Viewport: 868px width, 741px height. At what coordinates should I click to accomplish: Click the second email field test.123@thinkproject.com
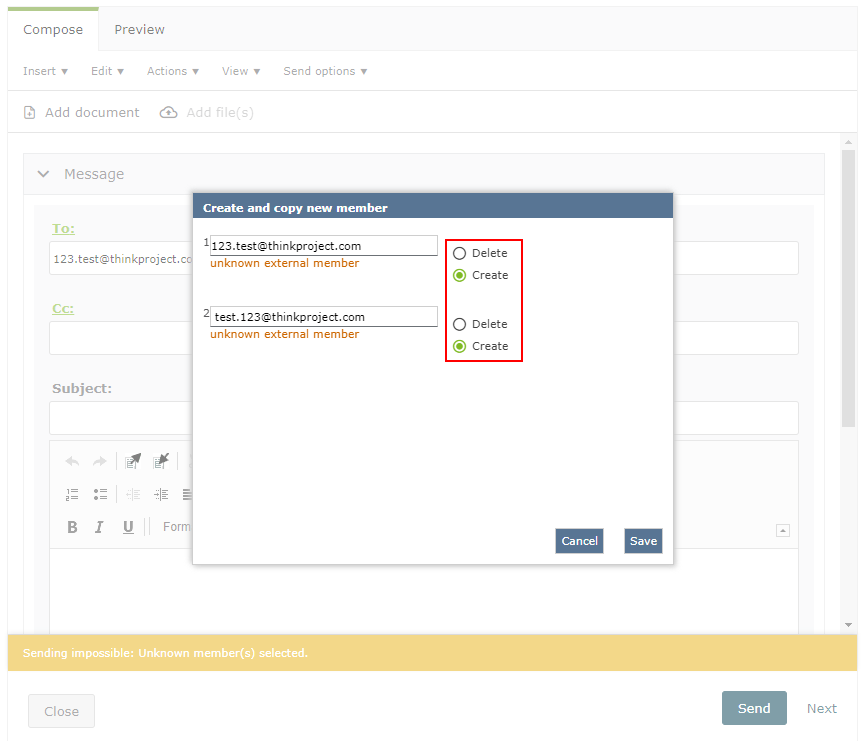click(x=324, y=317)
